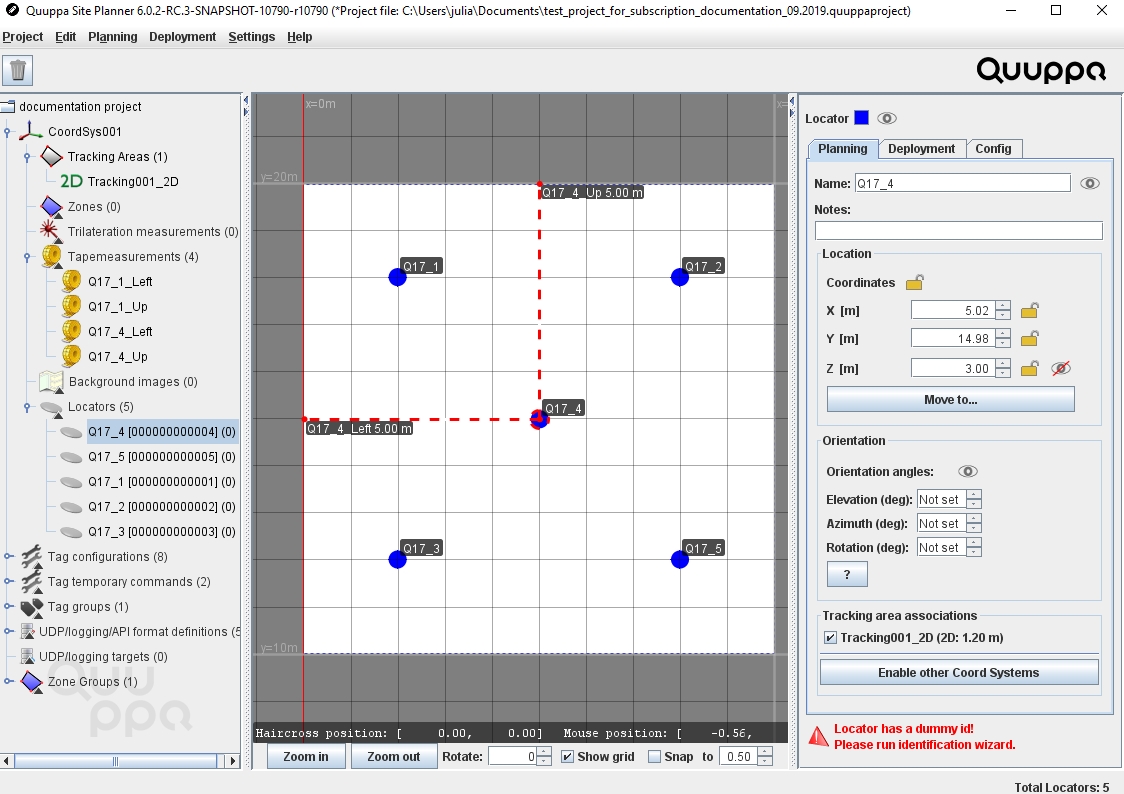The width and height of the screenshot is (1124, 794).
Task: Click the Locators group icon
Action: click(52, 407)
